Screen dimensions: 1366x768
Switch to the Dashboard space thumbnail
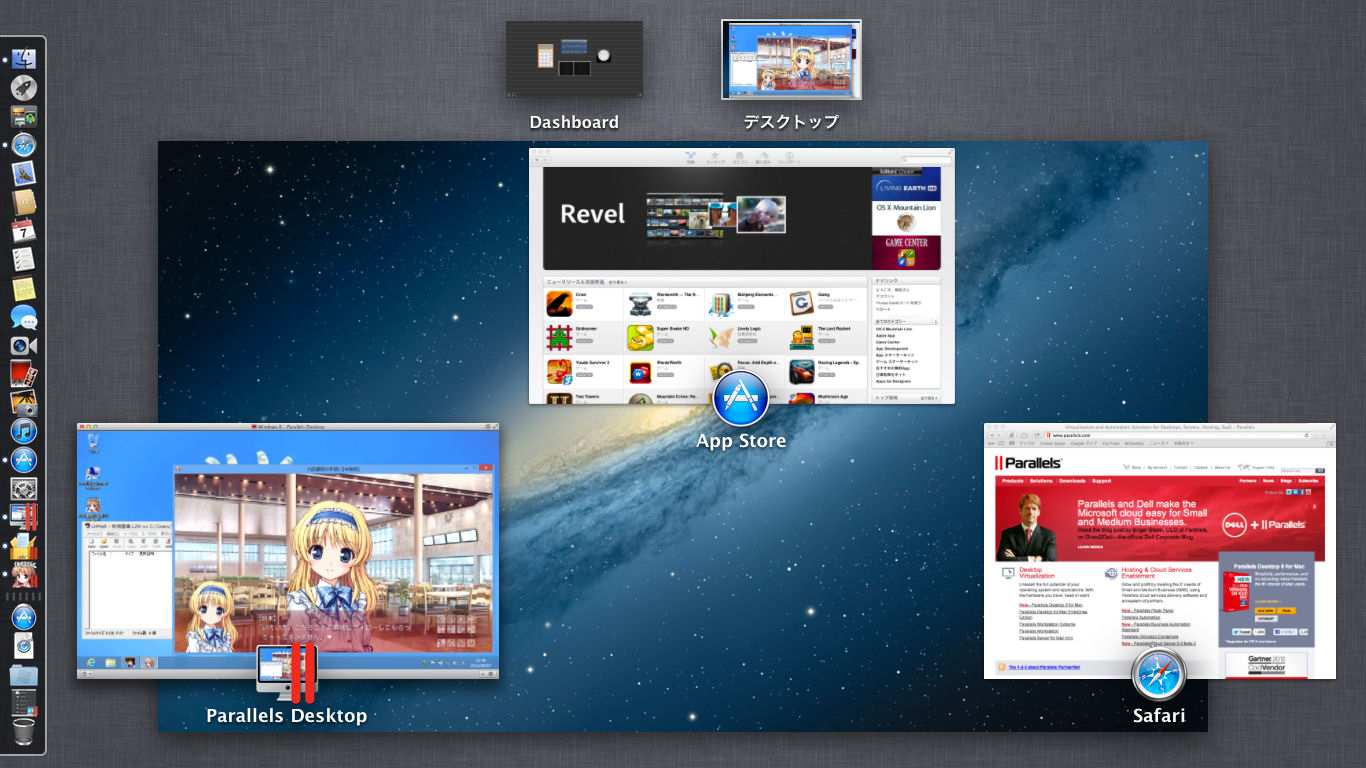tap(574, 60)
